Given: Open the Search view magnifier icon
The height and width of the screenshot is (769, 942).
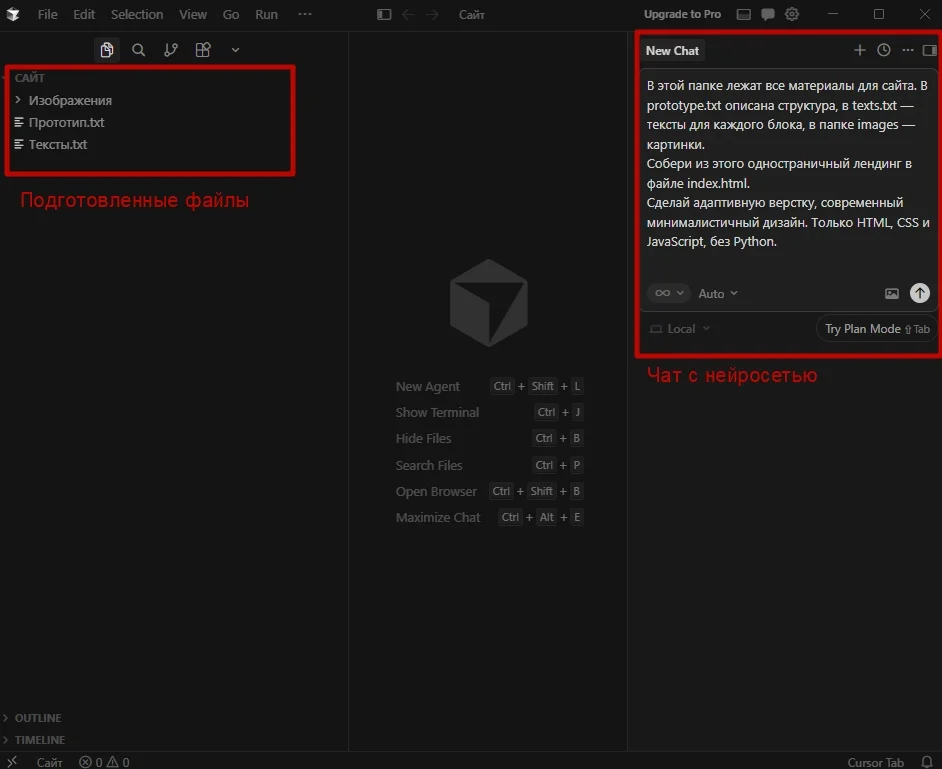Looking at the screenshot, I should click(x=139, y=50).
